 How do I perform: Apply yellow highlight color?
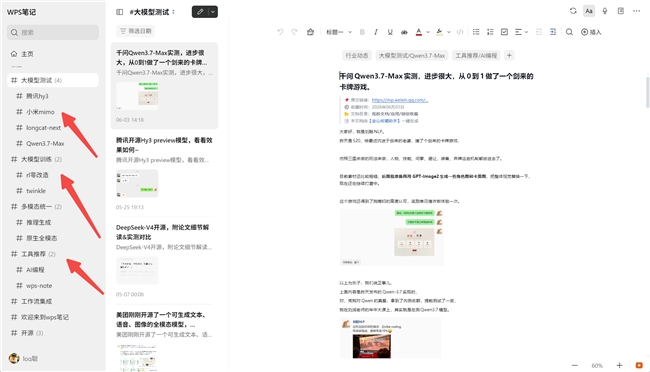[x=439, y=32]
